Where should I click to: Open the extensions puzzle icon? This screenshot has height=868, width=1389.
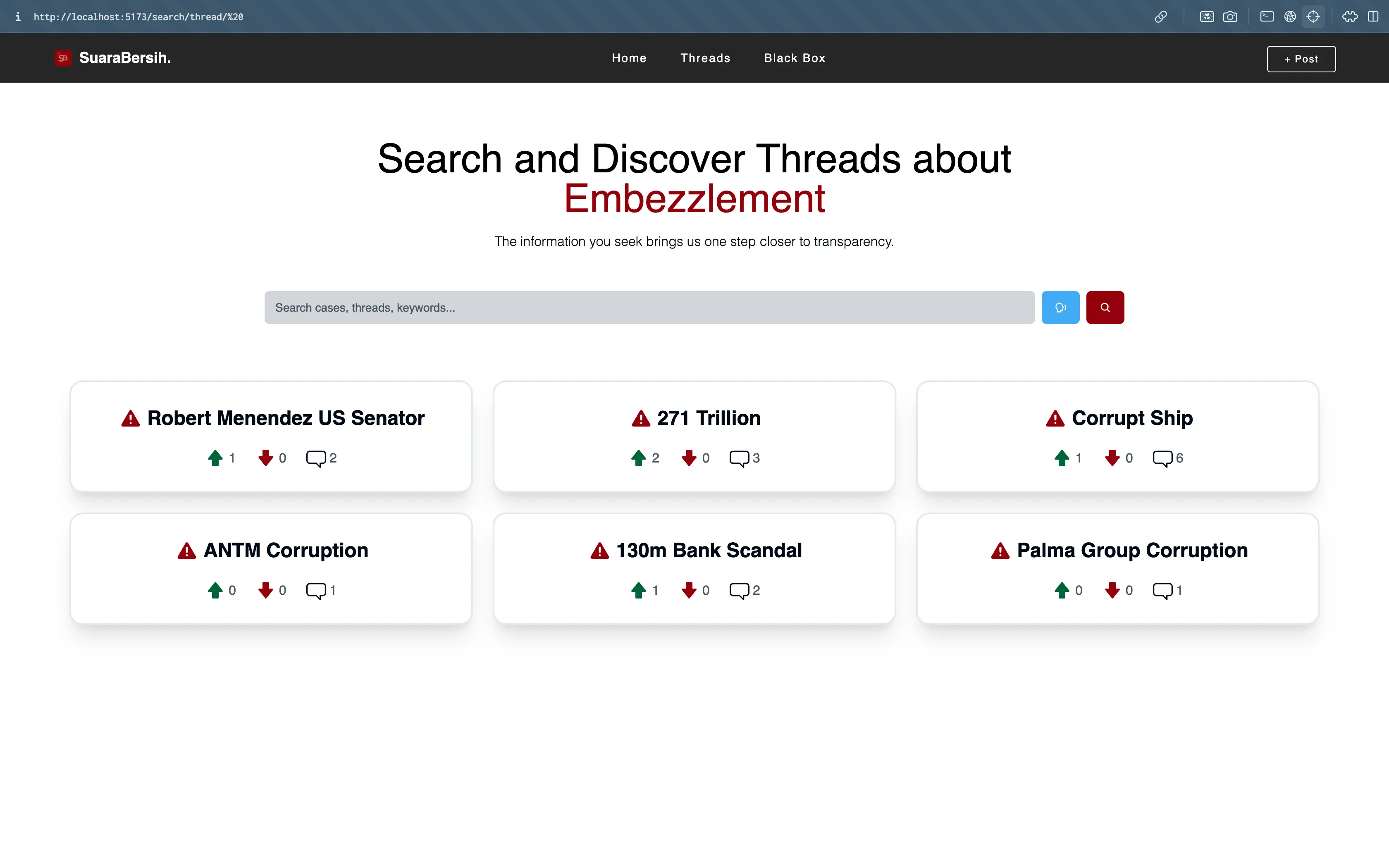point(1350,17)
